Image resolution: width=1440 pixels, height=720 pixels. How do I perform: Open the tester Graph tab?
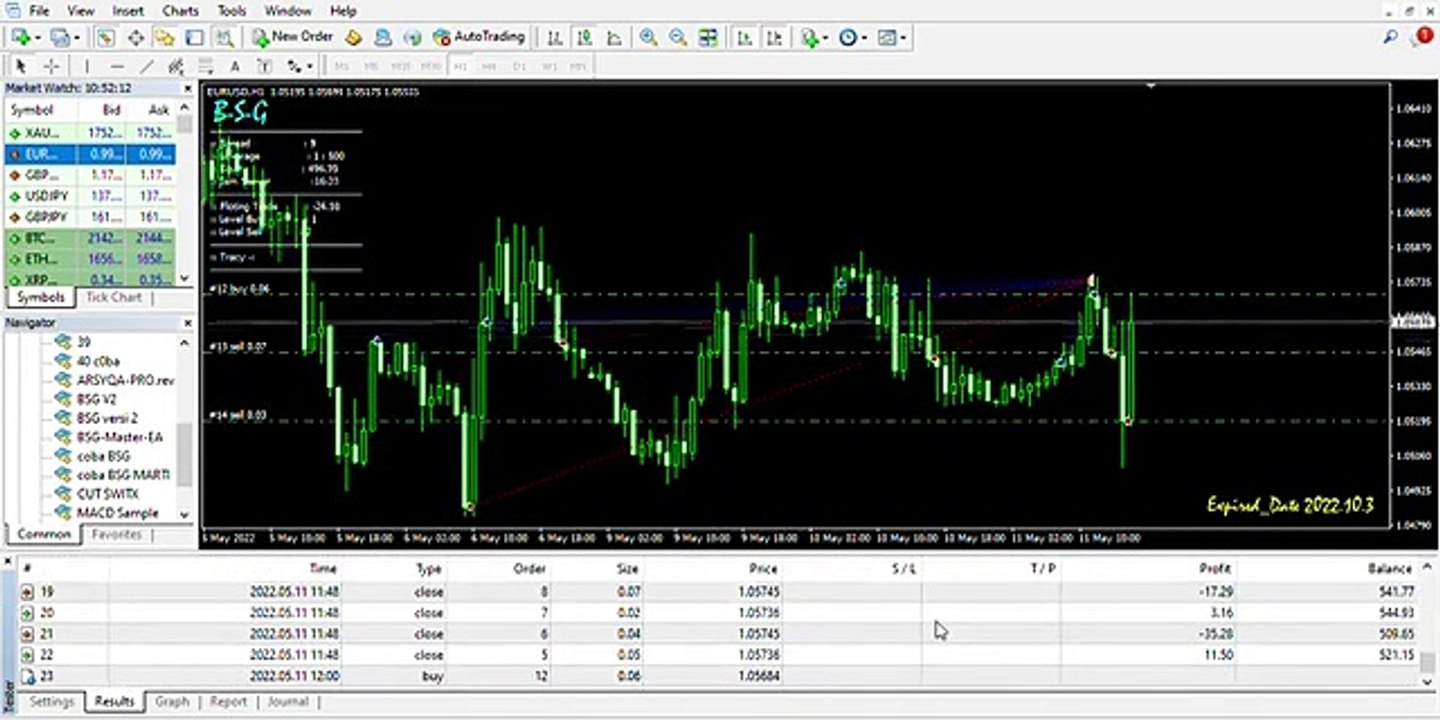172,701
